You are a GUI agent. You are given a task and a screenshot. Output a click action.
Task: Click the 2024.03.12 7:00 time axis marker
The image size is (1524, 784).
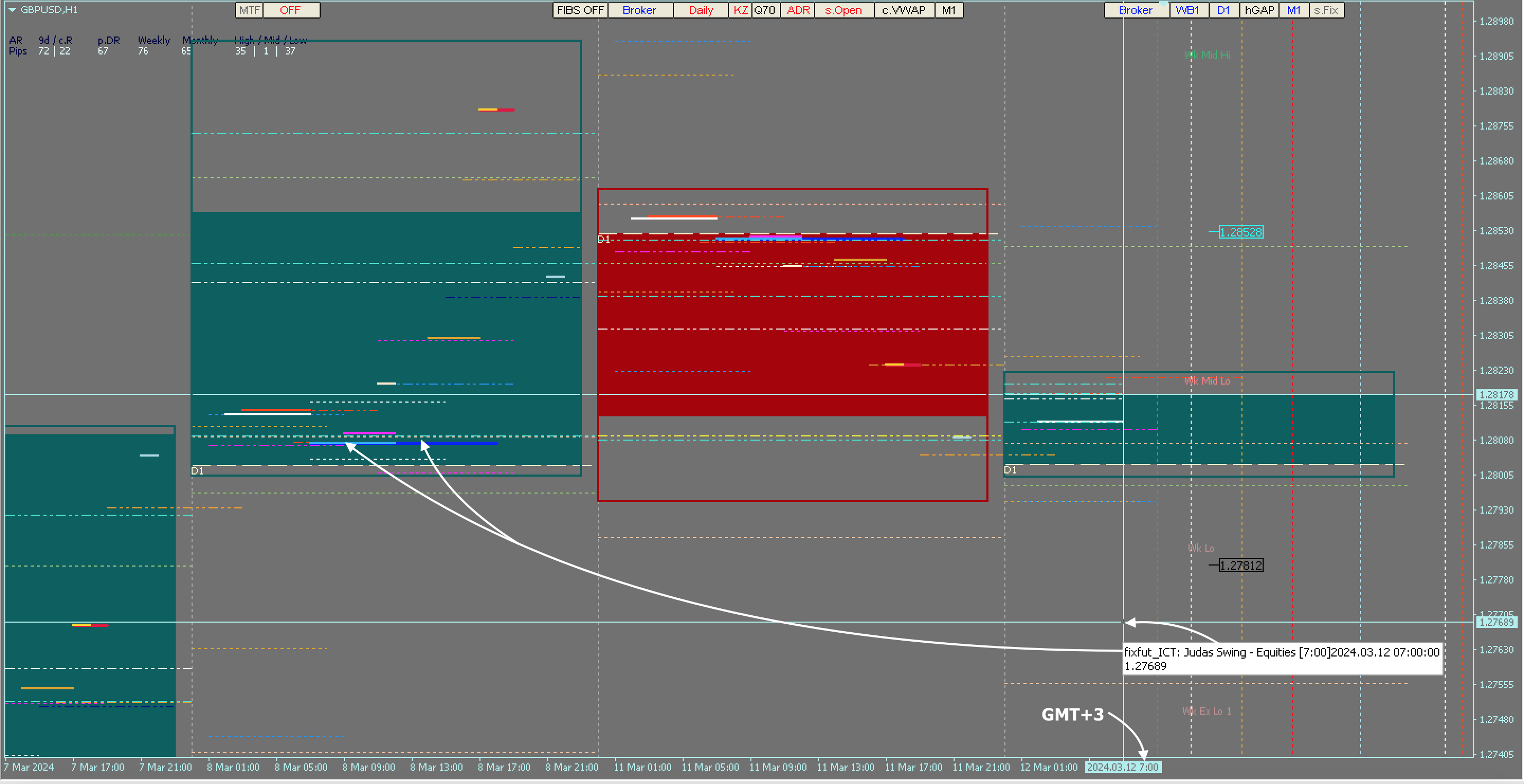pos(1122,767)
